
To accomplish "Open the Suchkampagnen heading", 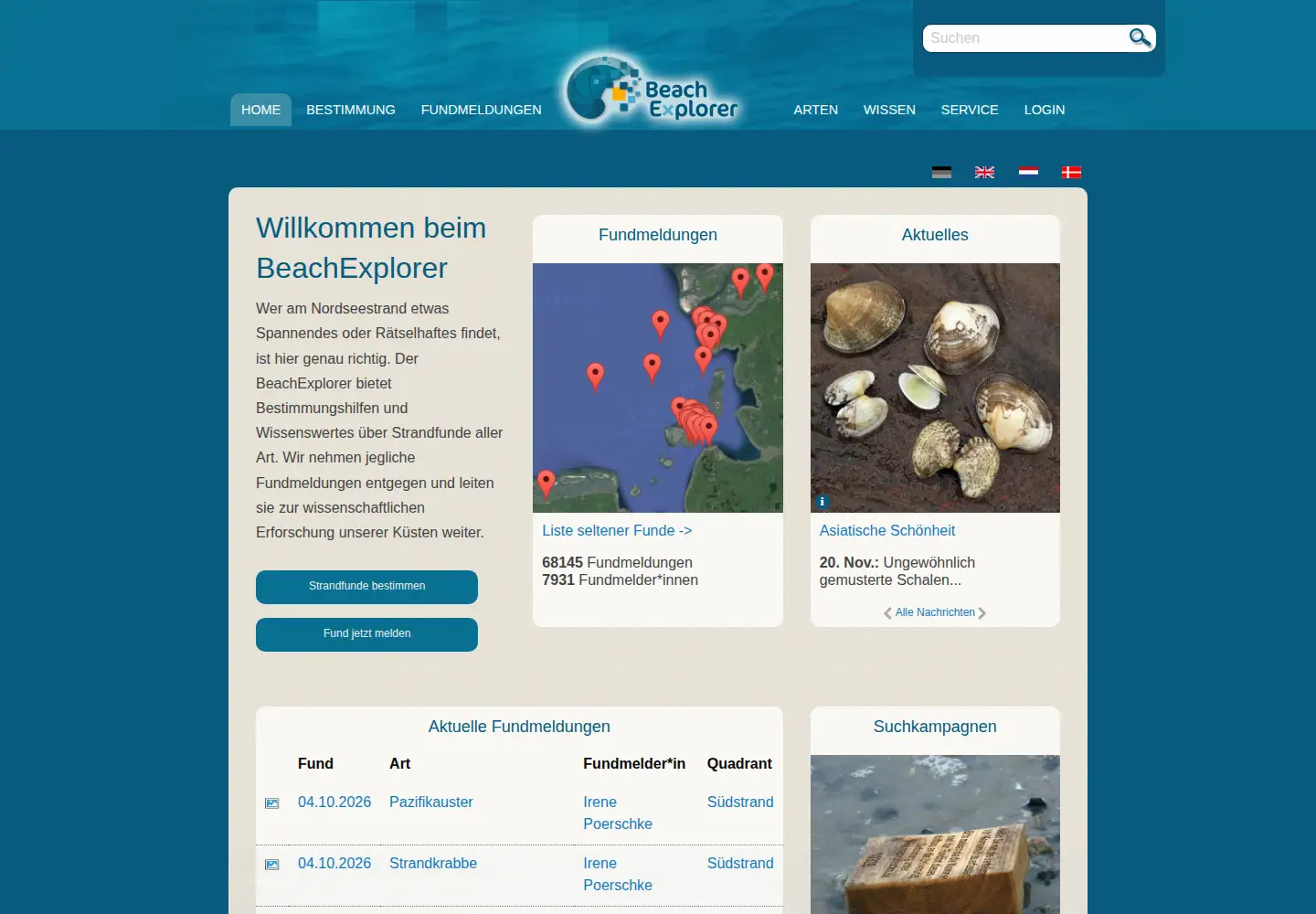I will tap(935, 727).
